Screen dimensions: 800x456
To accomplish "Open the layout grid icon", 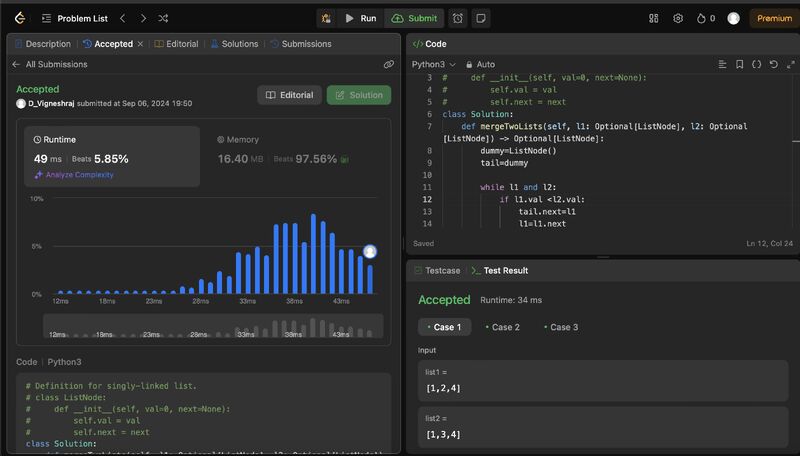I will coord(654,18).
